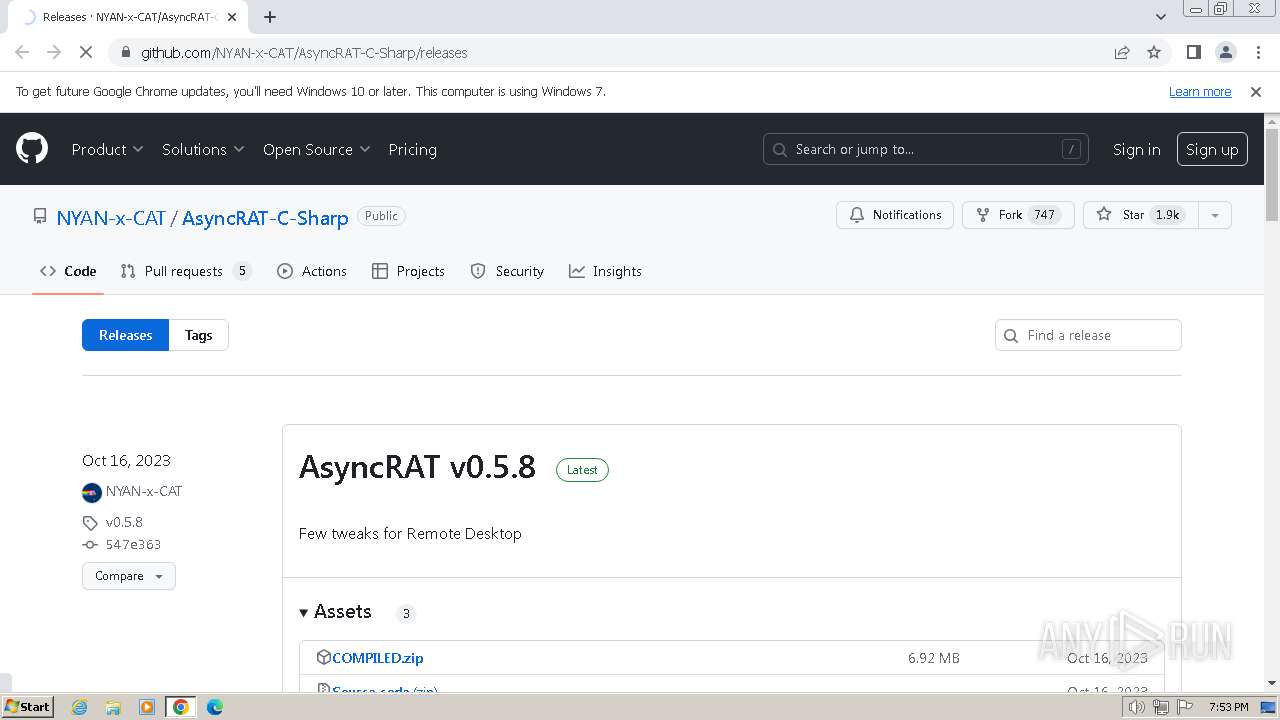The height and width of the screenshot is (720, 1280).
Task: Open the new tab button
Action: coord(270,17)
